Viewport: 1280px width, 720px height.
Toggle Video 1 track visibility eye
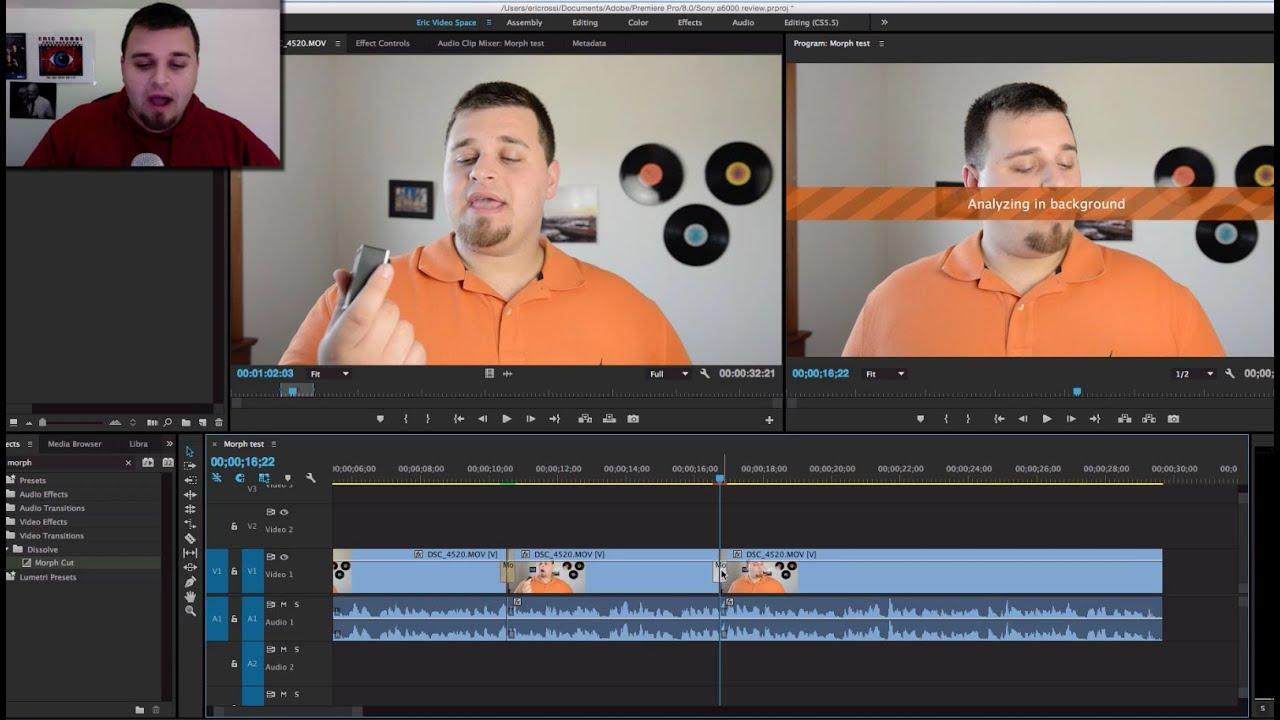[x=284, y=557]
